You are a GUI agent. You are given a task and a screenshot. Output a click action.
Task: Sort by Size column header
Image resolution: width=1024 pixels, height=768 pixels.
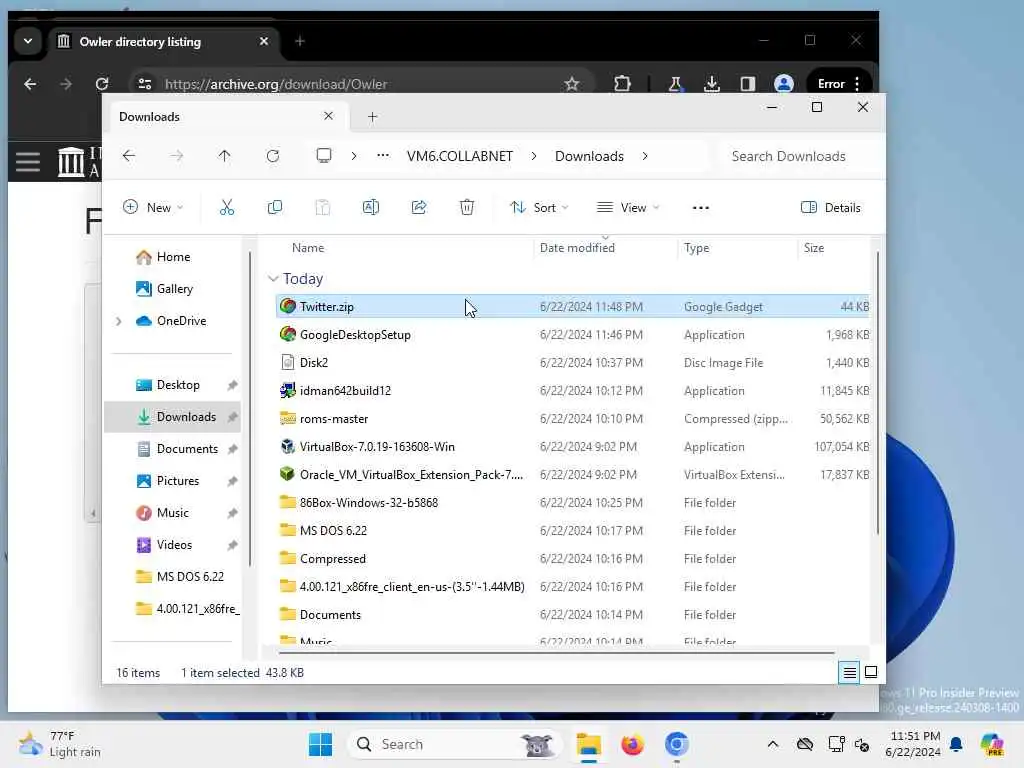814,248
